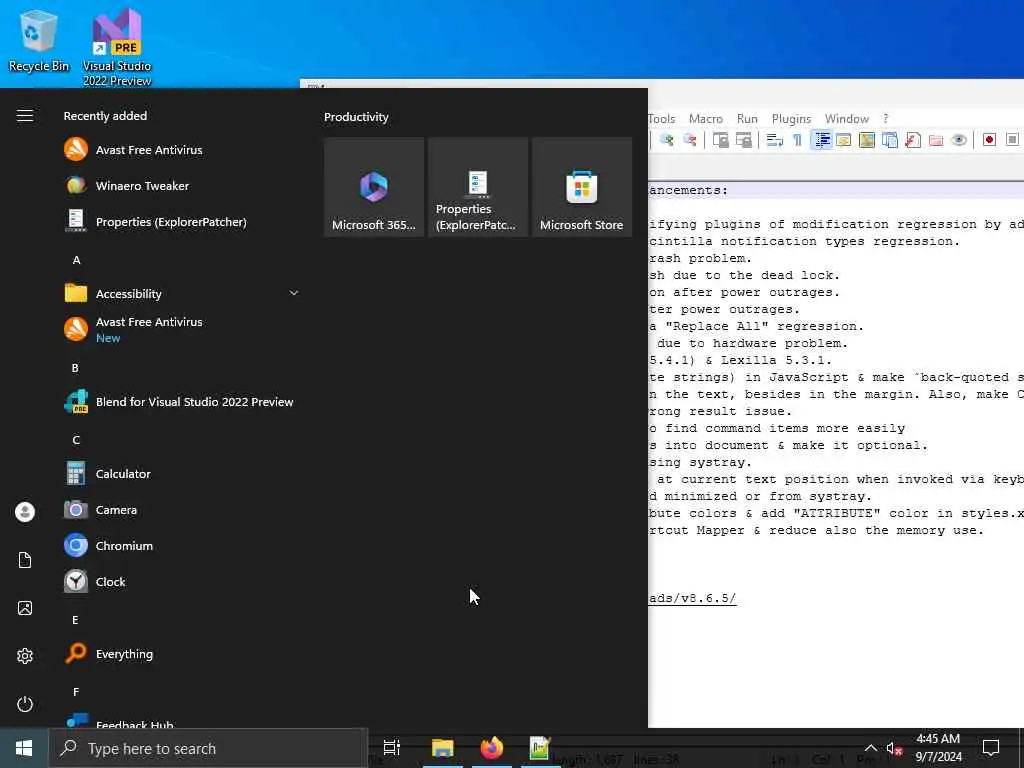Click the letter E section header
The width and height of the screenshot is (1024, 768).
75,620
